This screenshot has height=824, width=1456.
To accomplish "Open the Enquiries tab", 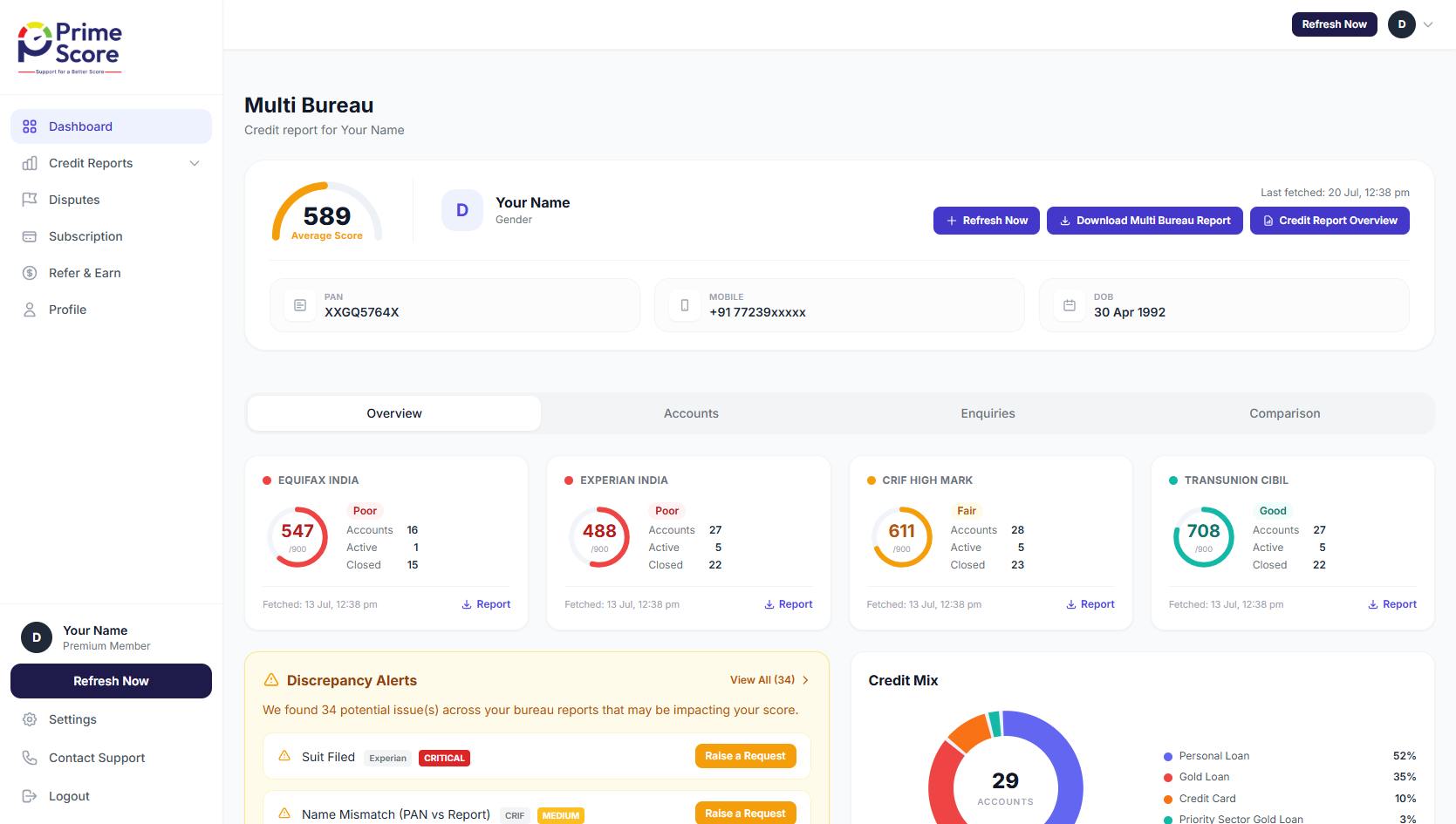I will pos(988,413).
